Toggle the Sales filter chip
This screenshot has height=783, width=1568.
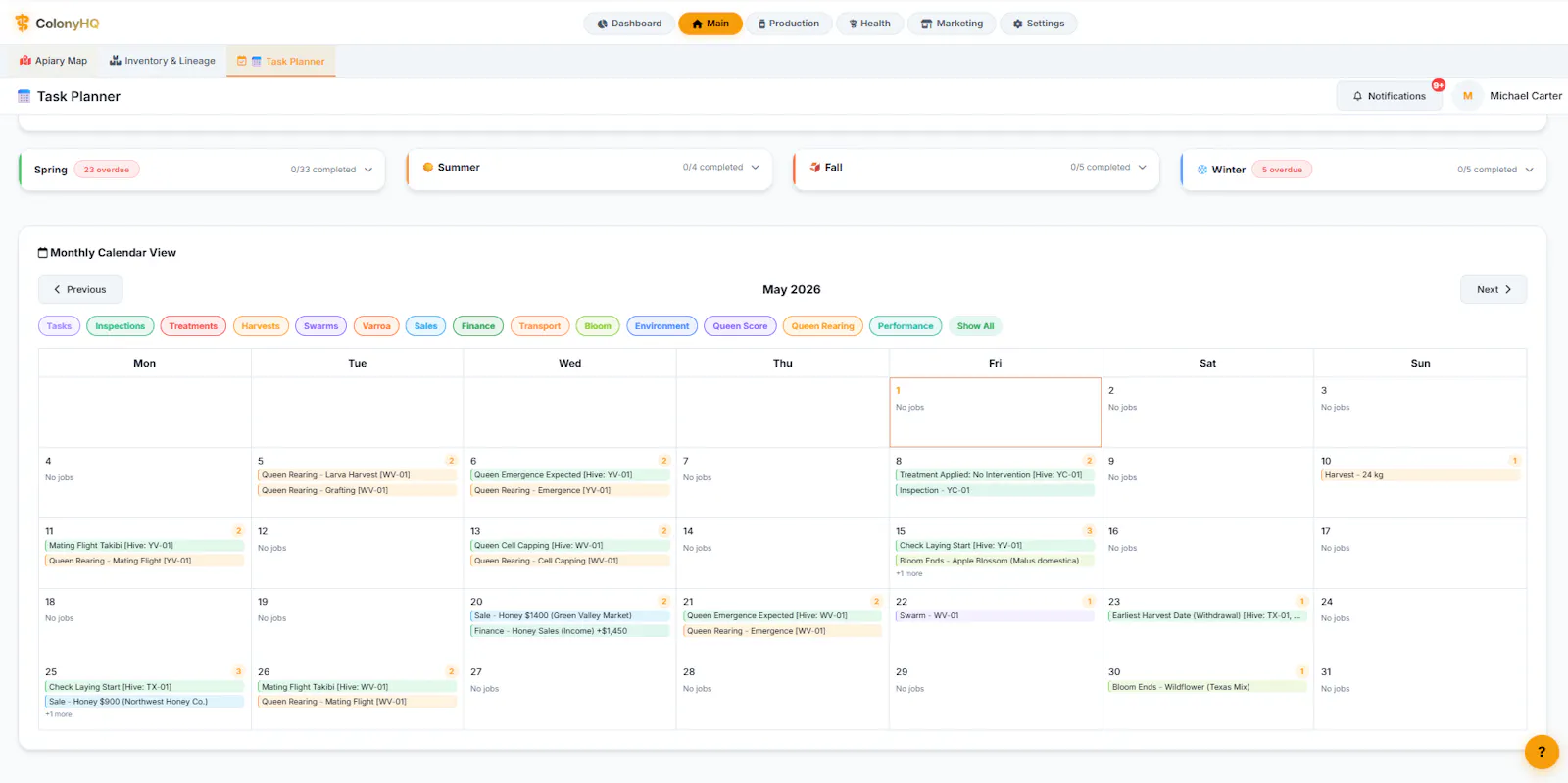point(425,326)
